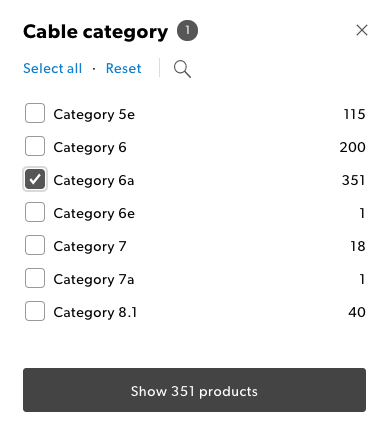The width and height of the screenshot is (389, 435).
Task: Click the Reset link
Action: pyautogui.click(x=124, y=68)
